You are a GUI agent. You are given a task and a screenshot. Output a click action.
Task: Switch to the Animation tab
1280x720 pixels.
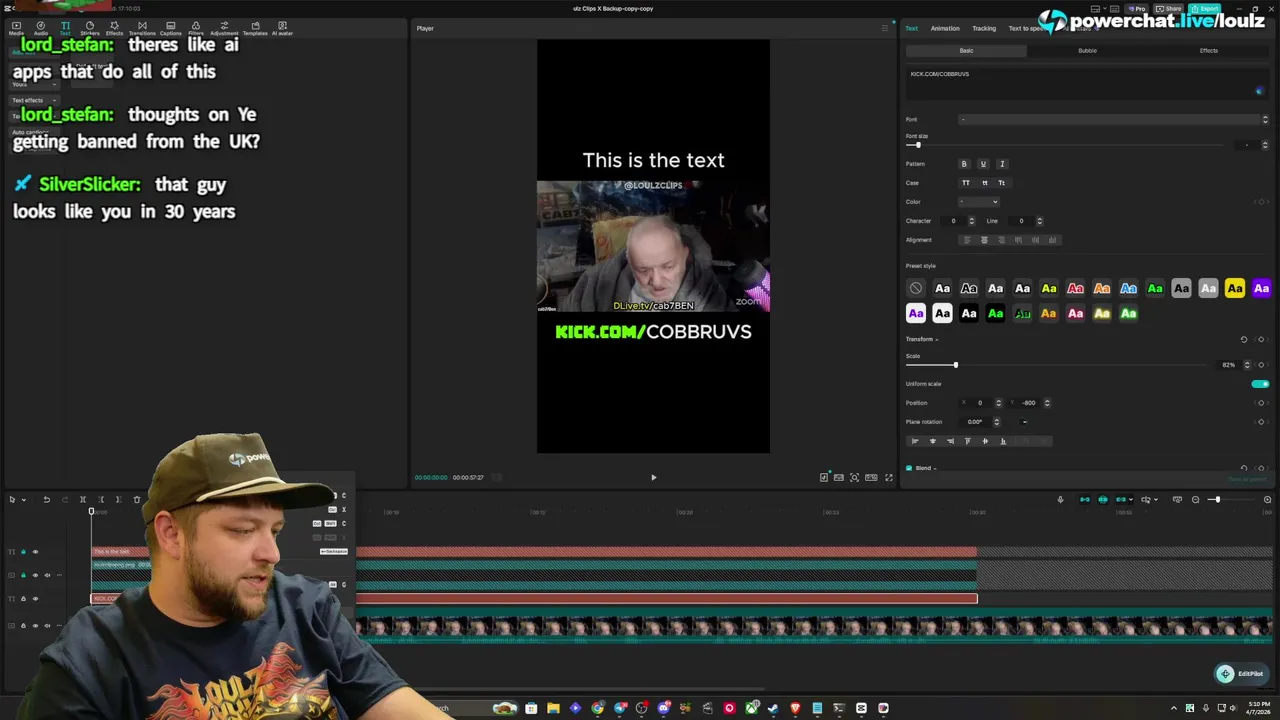click(945, 28)
